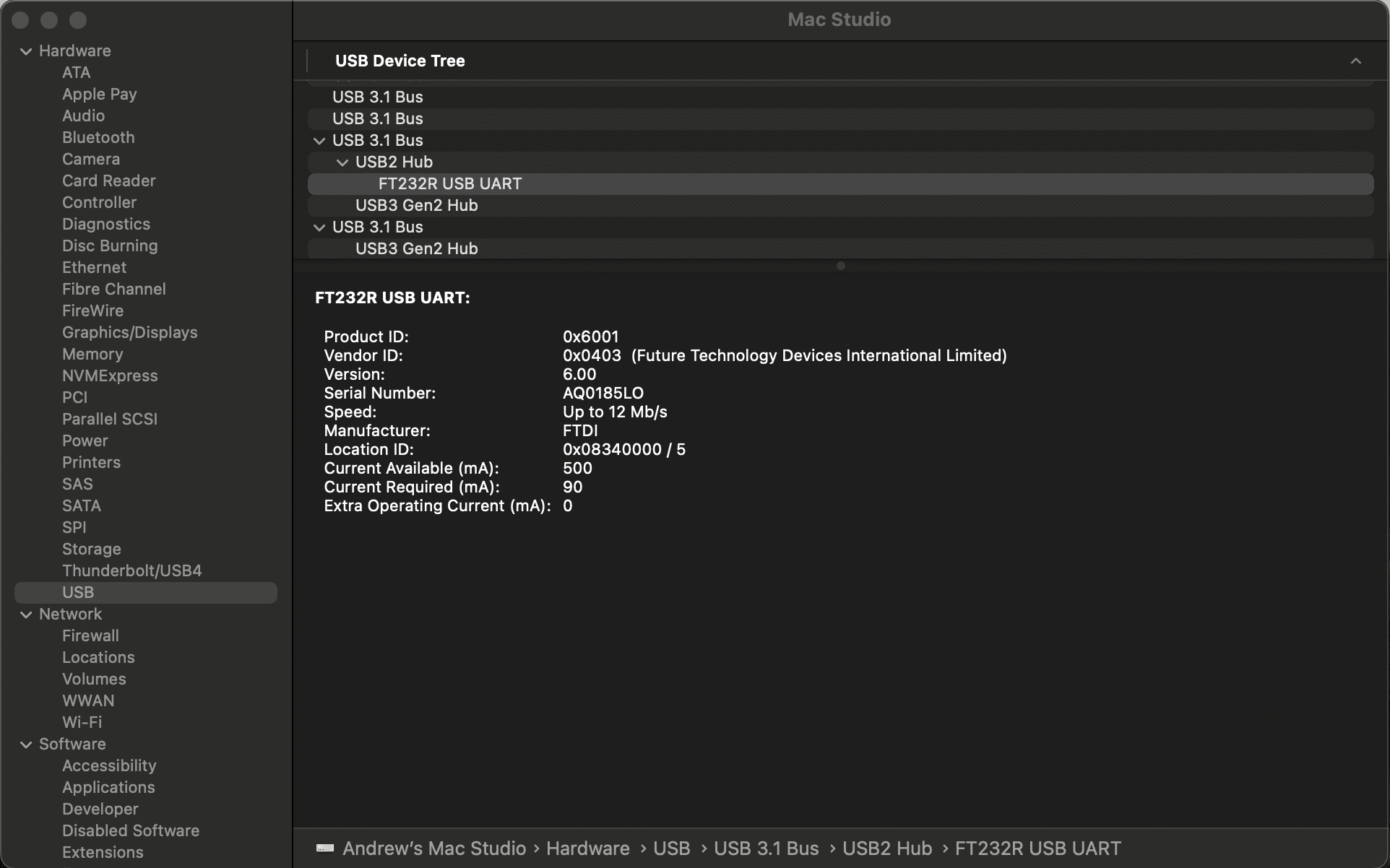Click the USB Device Tree sort arrow
The width and height of the screenshot is (1390, 868).
[x=1355, y=61]
